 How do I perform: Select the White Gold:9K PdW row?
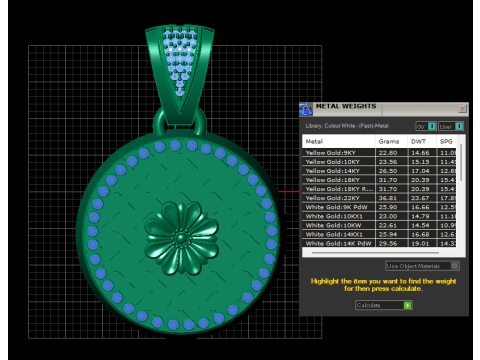[379, 207]
